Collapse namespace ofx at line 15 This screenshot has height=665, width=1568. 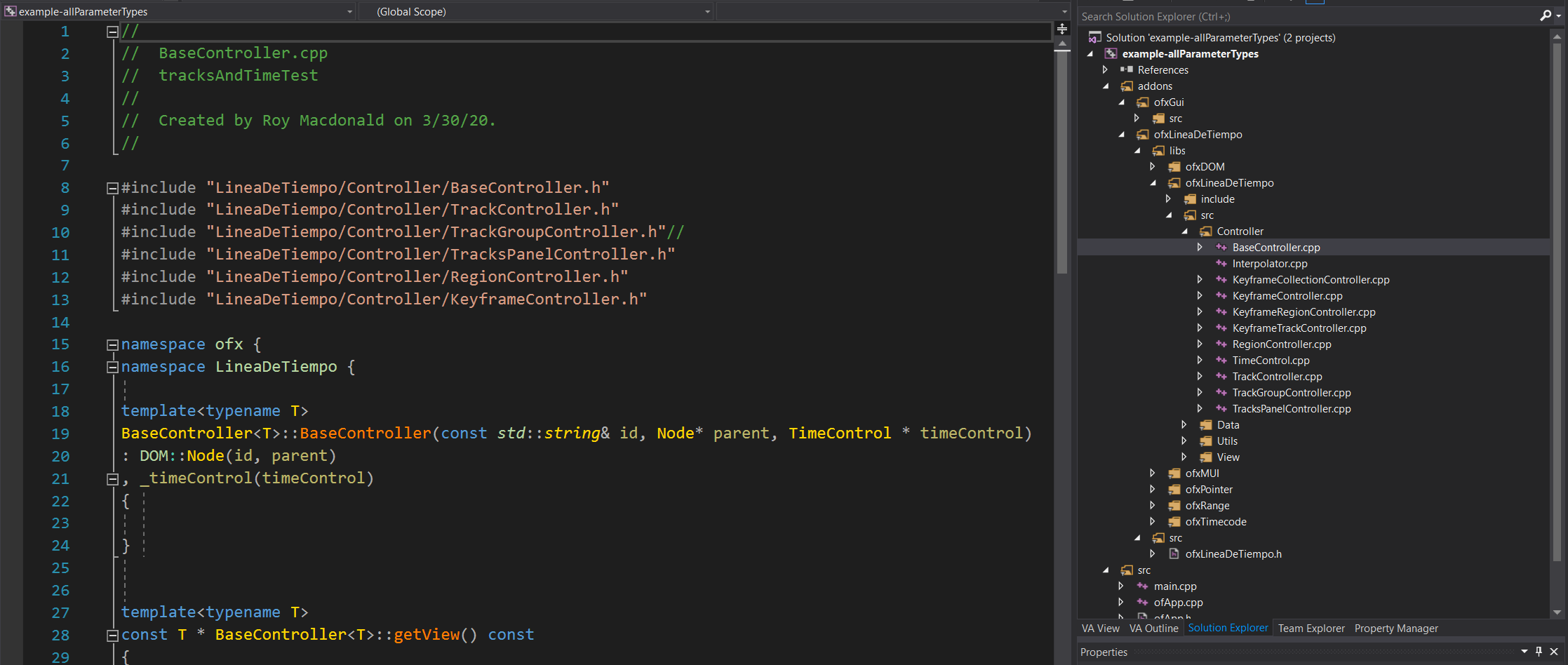point(112,344)
